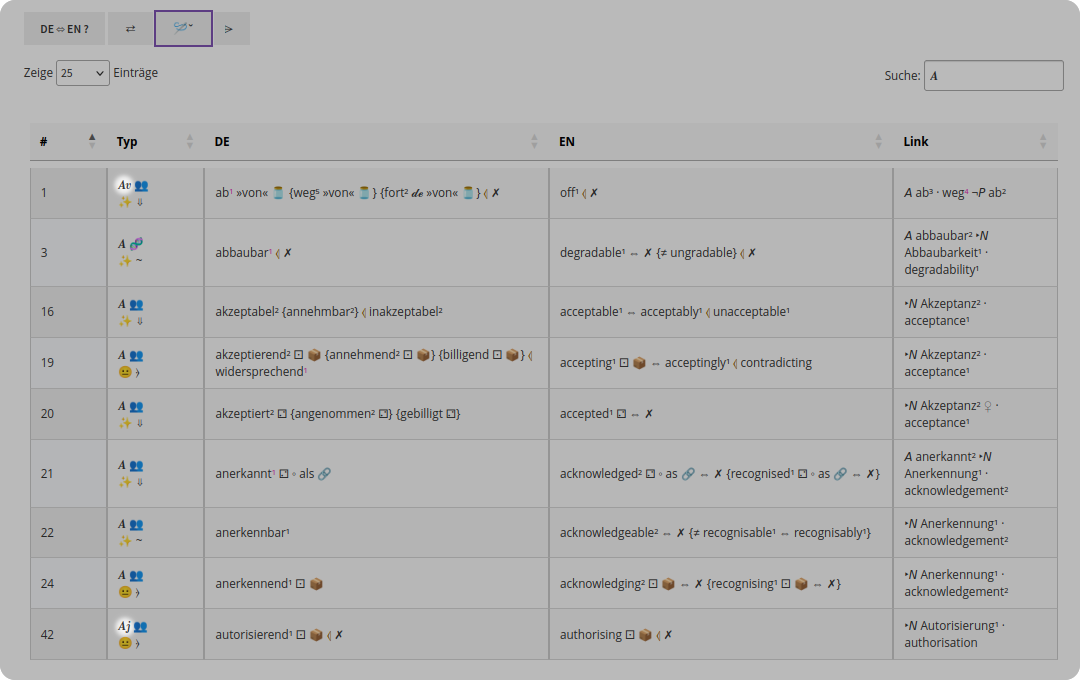Image resolution: width=1080 pixels, height=680 pixels.
Task: Click the package icon next to anerkennend
Action: click(x=316, y=584)
